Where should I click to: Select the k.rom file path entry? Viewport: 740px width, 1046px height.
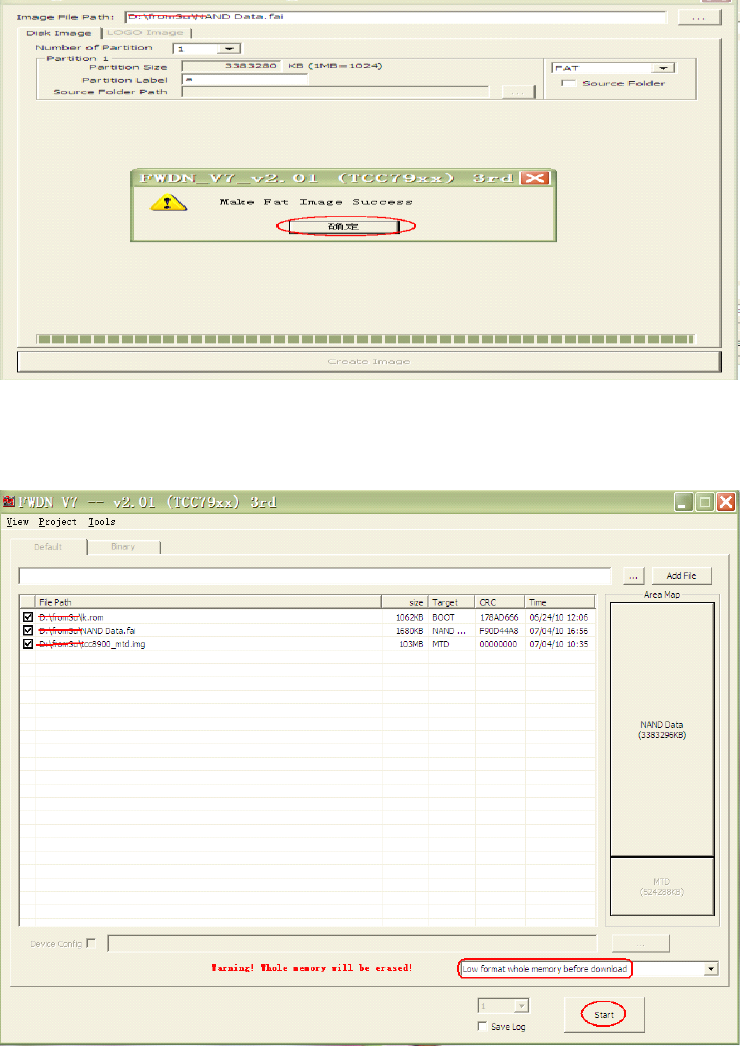pyautogui.click(x=71, y=618)
